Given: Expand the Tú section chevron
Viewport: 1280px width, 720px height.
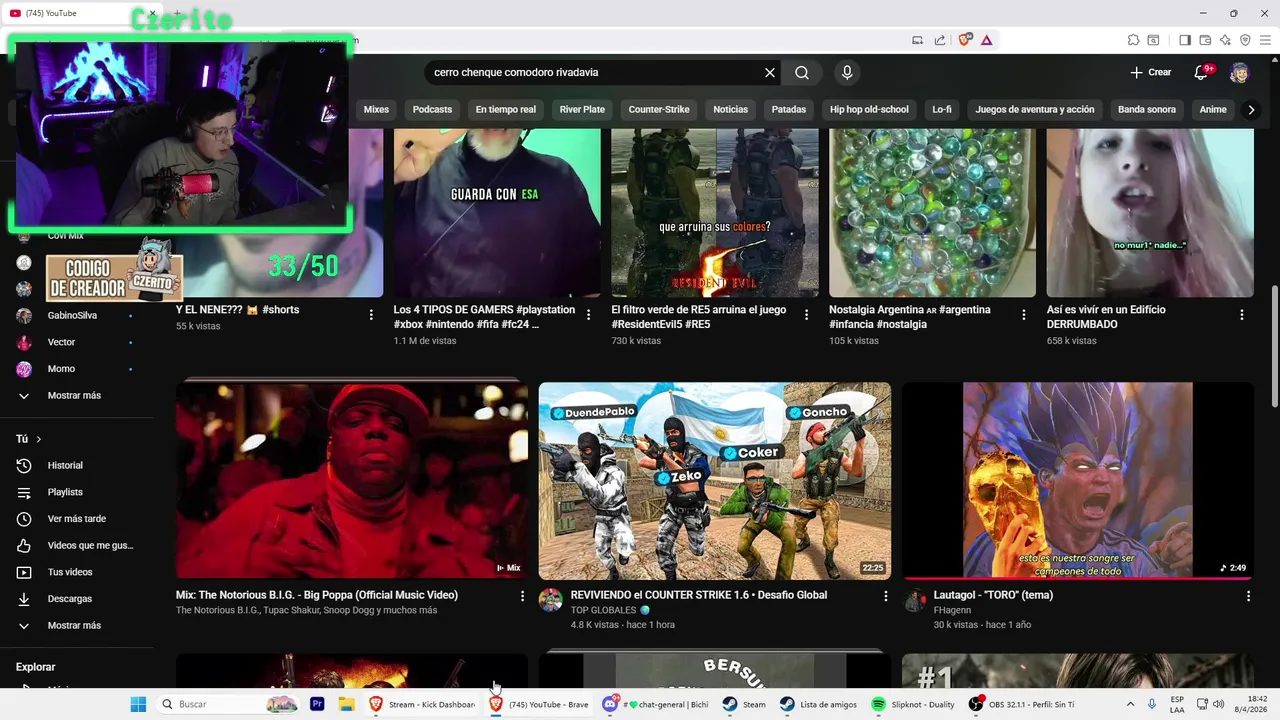Looking at the screenshot, I should coord(39,439).
